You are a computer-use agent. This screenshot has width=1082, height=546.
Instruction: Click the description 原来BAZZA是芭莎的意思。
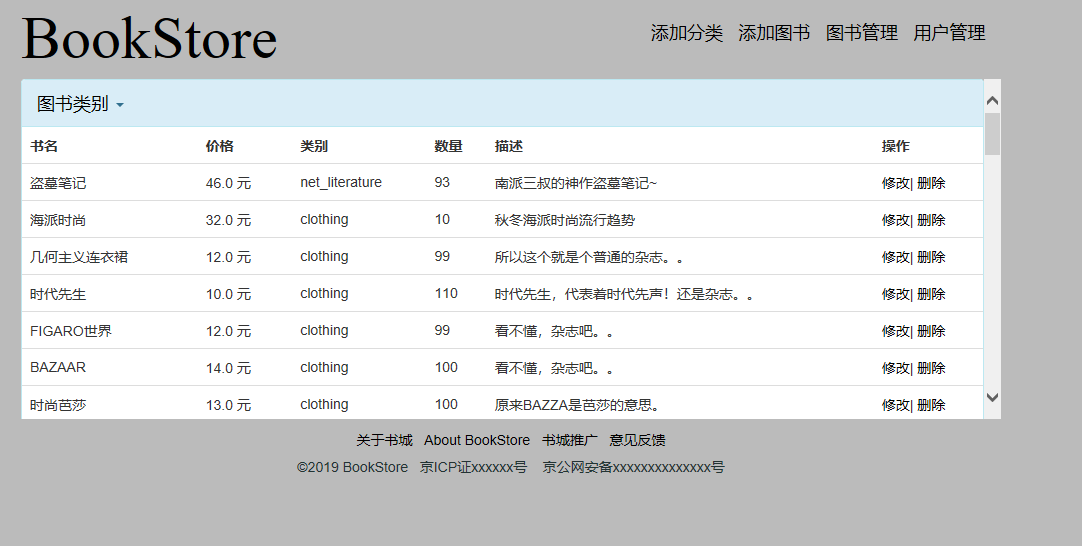tap(577, 405)
